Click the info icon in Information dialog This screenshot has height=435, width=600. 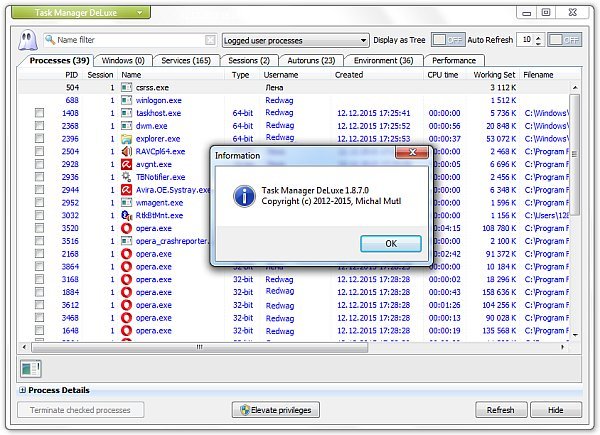click(x=244, y=196)
